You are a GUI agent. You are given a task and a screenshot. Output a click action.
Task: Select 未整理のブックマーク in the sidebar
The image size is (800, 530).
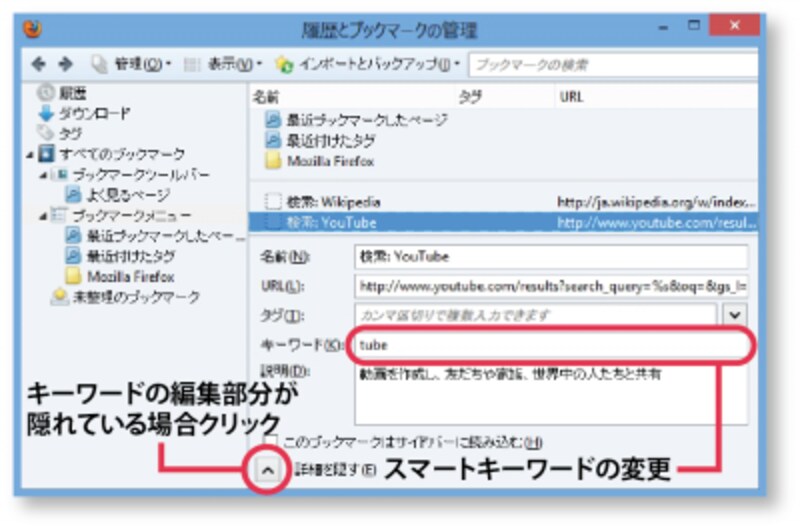click(136, 297)
